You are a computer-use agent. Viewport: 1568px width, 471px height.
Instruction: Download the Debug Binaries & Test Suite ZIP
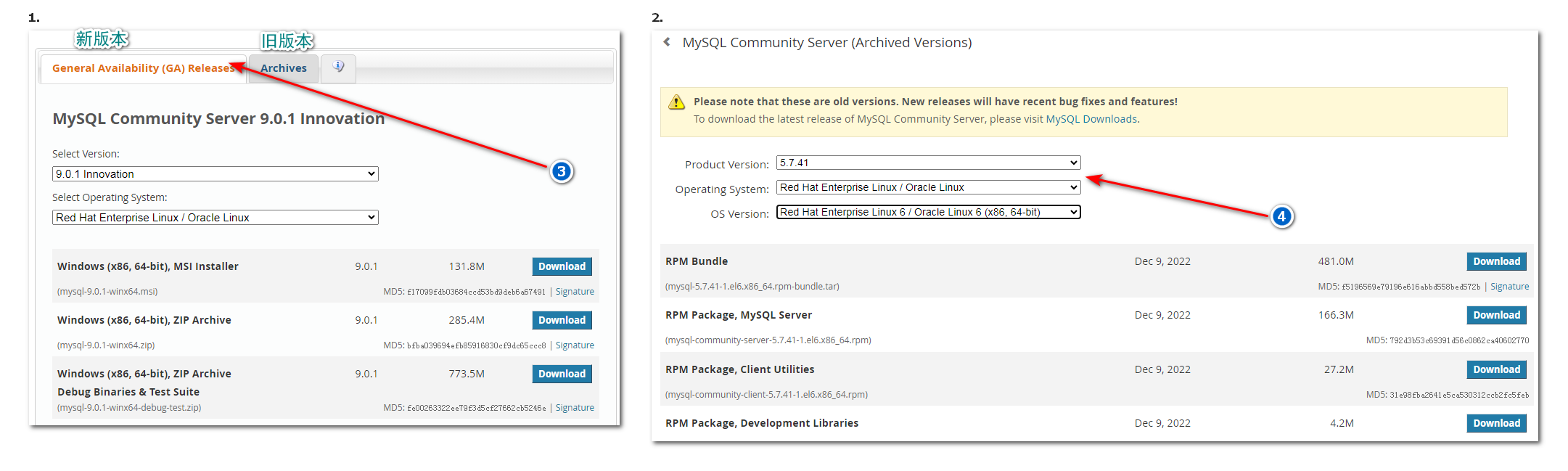562,374
